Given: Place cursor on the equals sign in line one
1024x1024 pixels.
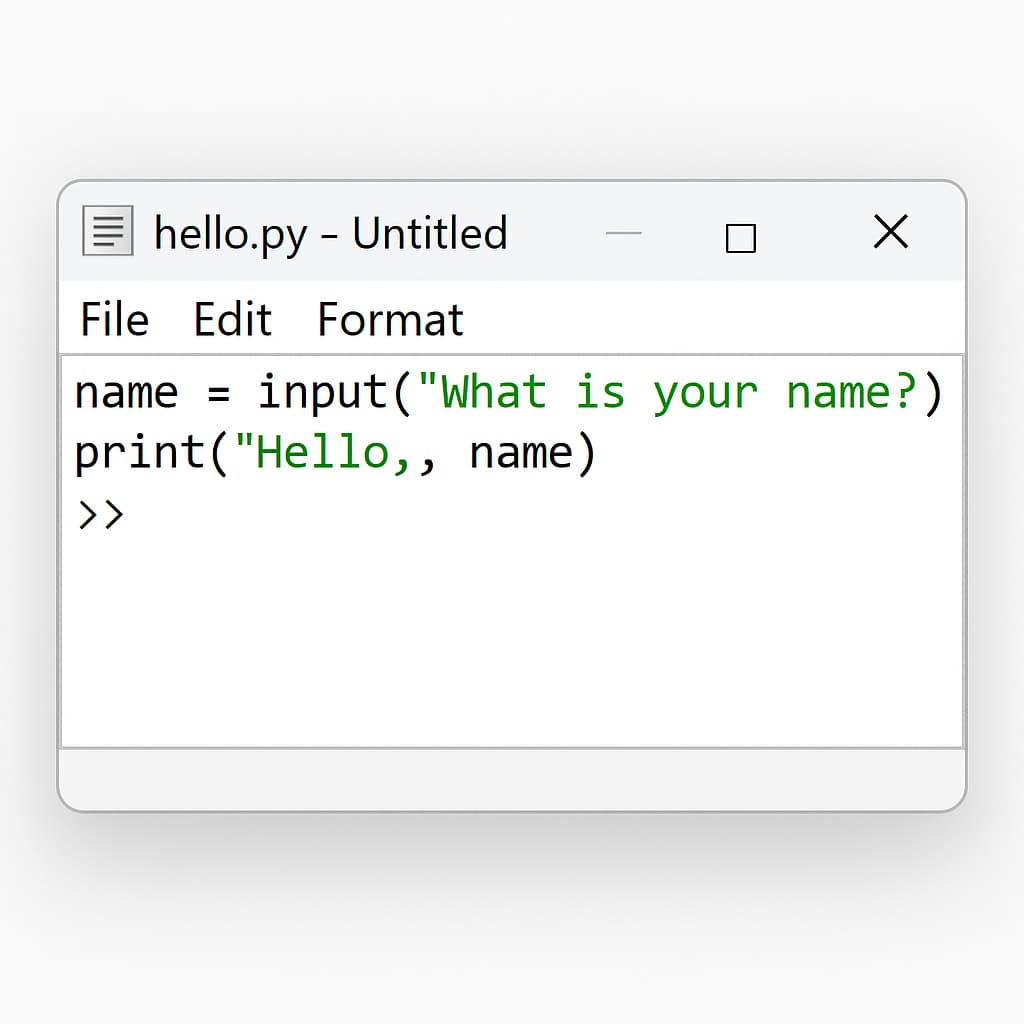Looking at the screenshot, I should click(218, 393).
